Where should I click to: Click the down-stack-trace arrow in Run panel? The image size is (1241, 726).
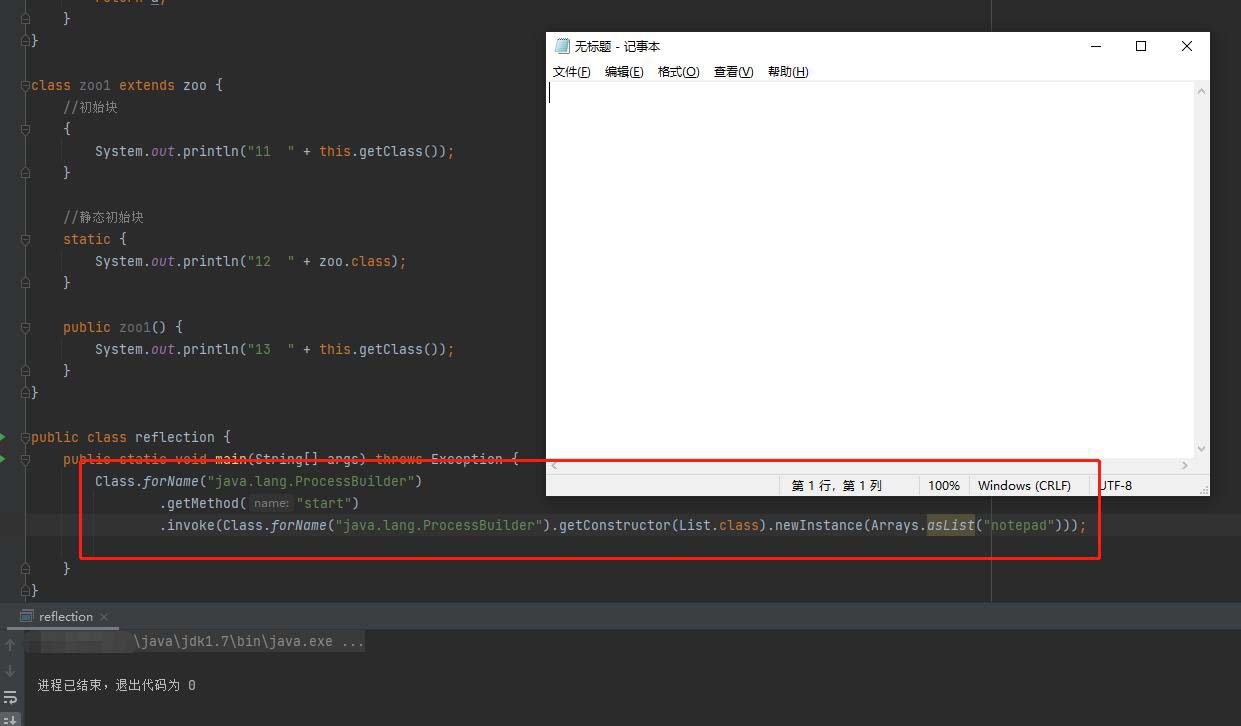coord(10,671)
